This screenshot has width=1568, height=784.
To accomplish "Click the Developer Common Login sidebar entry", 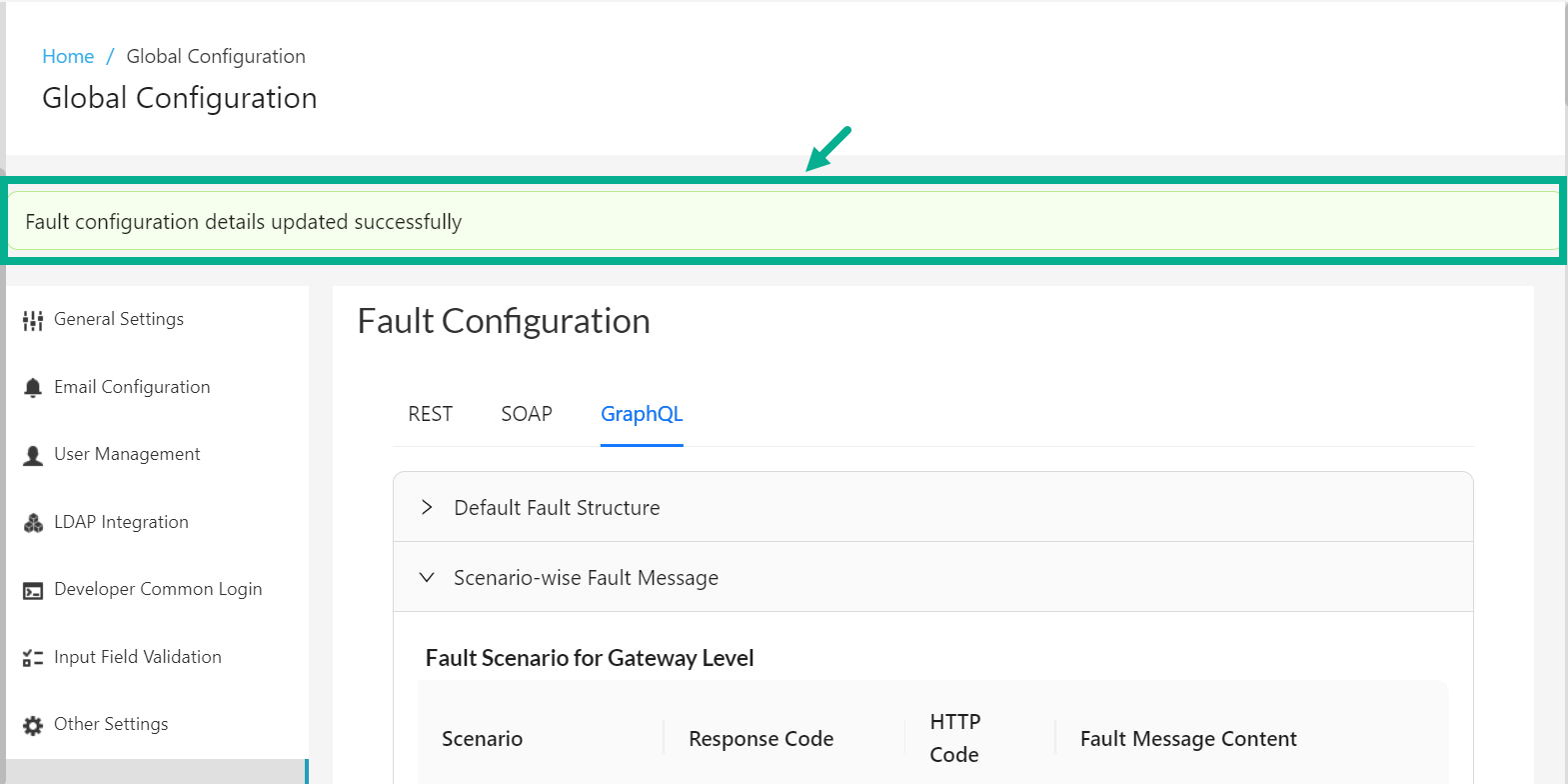I will (x=158, y=588).
